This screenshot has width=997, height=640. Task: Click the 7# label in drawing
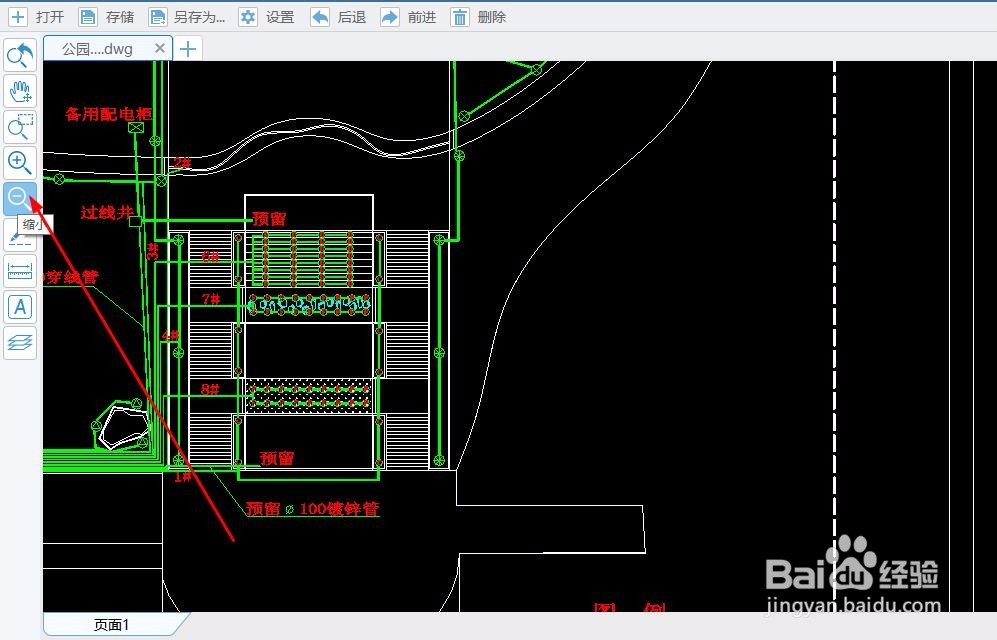[211, 298]
